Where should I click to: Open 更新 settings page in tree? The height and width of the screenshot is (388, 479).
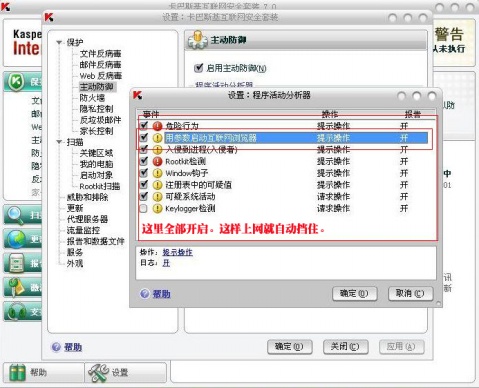[x=75, y=208]
